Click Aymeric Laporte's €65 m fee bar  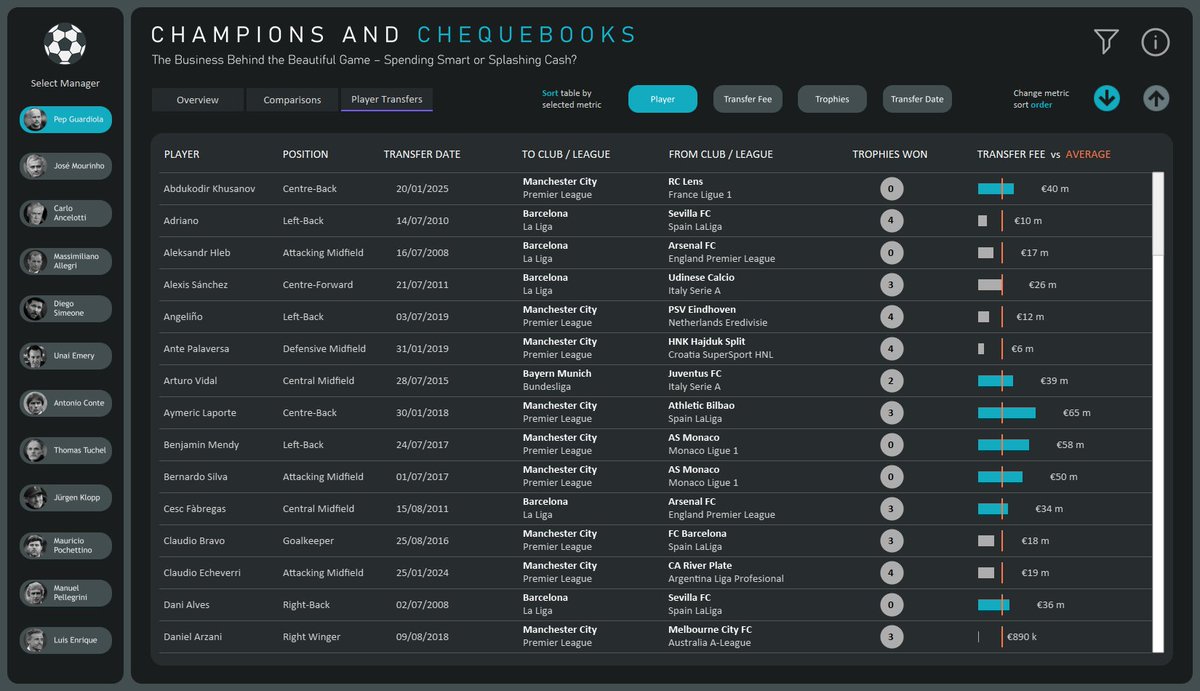(x=1007, y=413)
